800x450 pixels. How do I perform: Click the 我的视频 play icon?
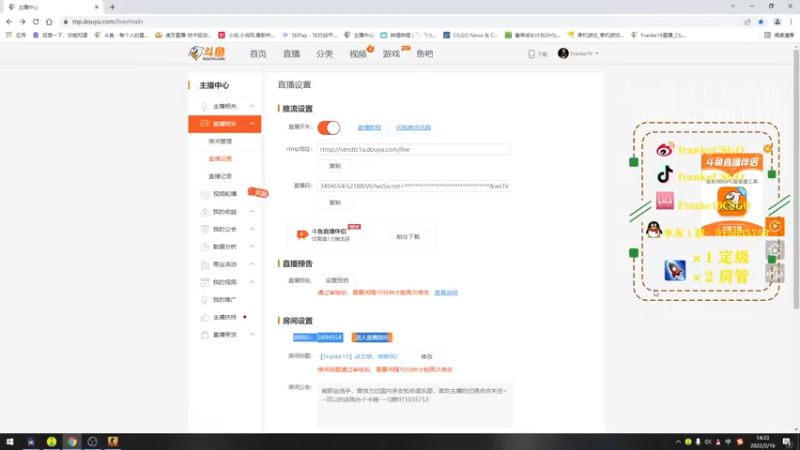coord(205,282)
